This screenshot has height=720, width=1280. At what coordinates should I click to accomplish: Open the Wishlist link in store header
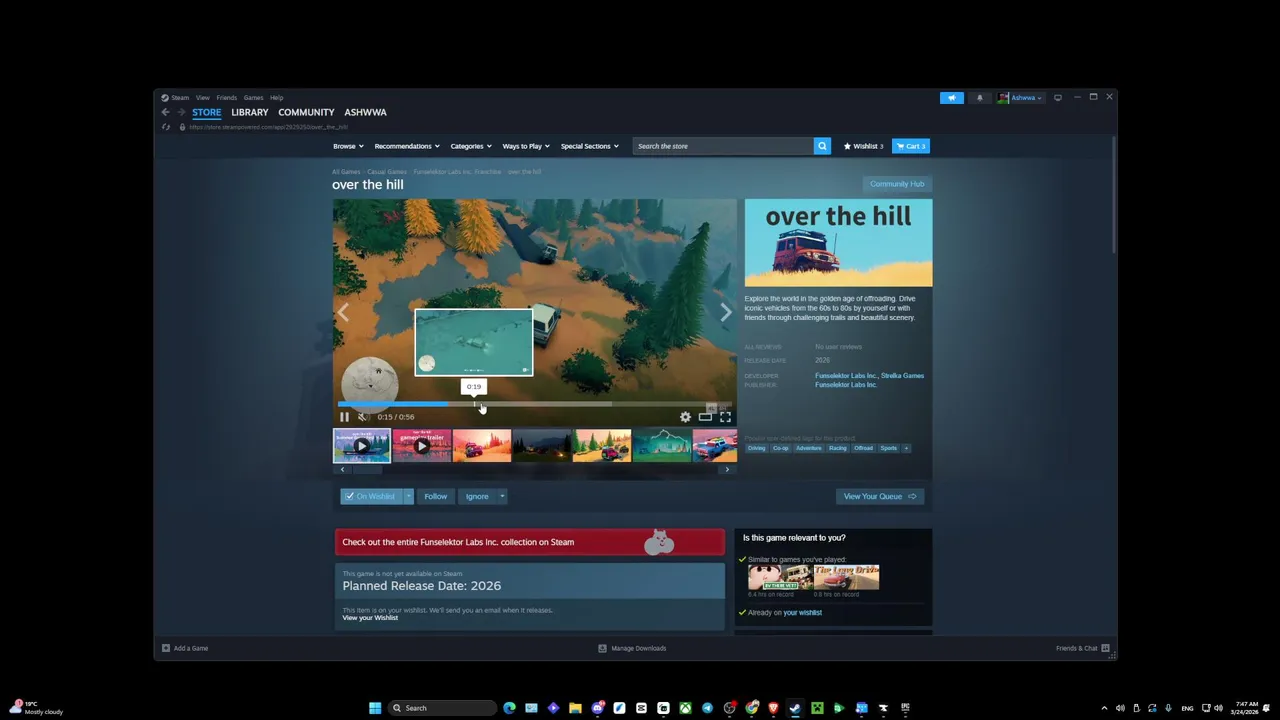tap(863, 146)
